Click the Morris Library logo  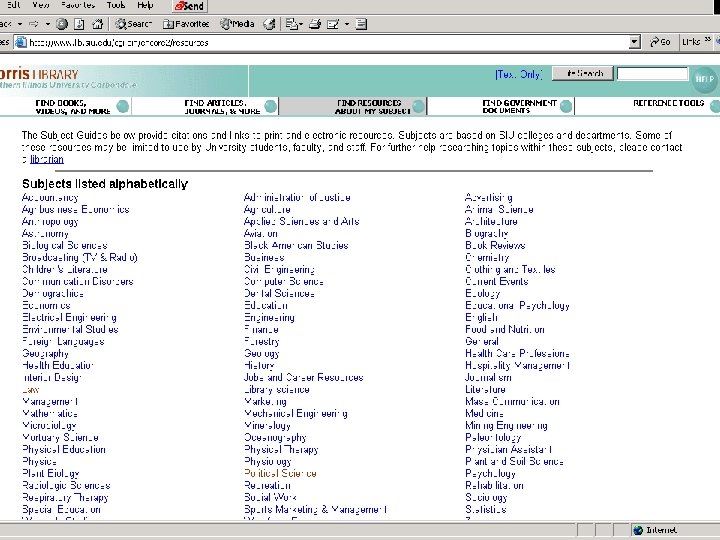(69, 79)
